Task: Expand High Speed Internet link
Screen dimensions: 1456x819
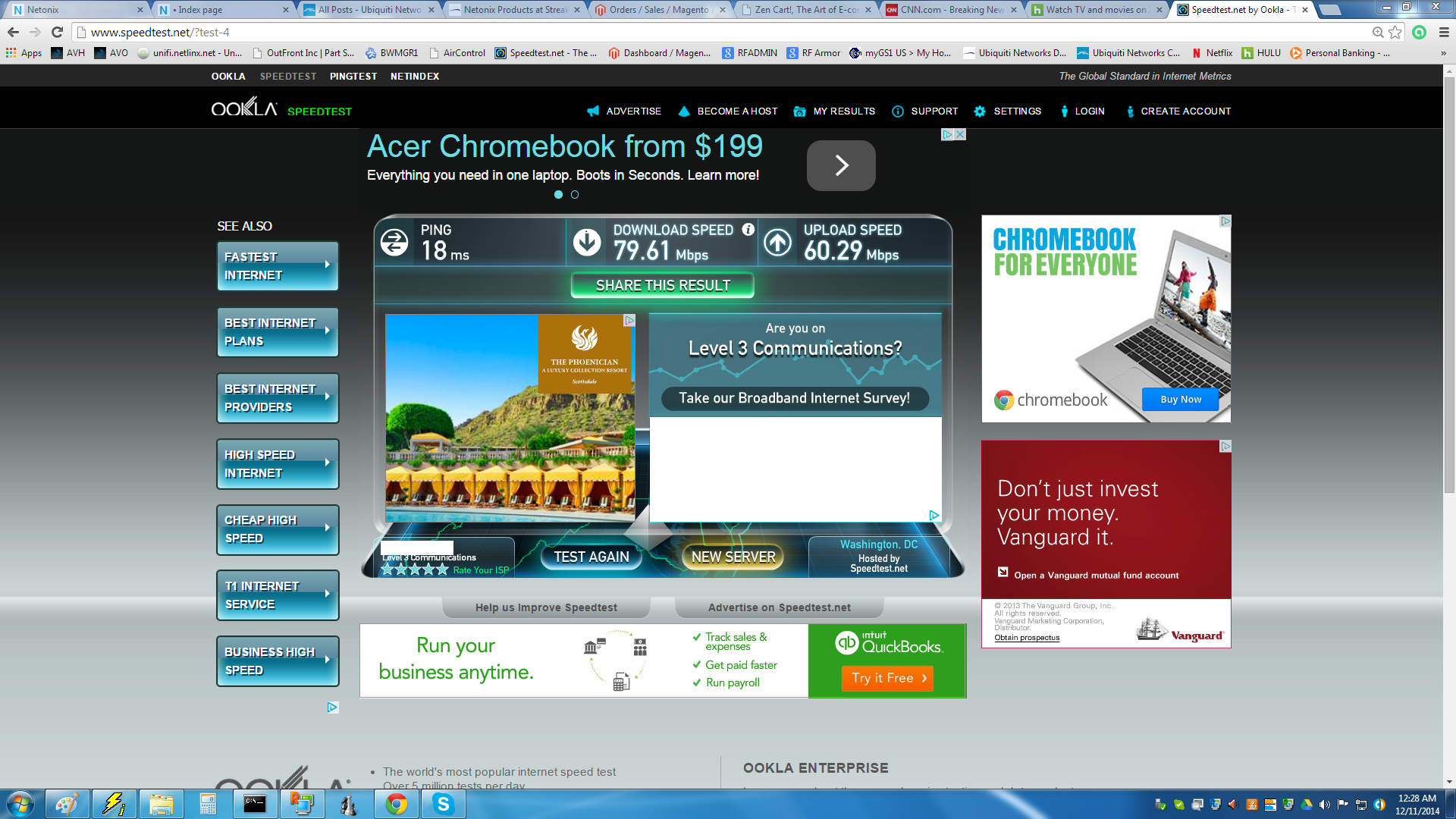Action: [x=278, y=464]
